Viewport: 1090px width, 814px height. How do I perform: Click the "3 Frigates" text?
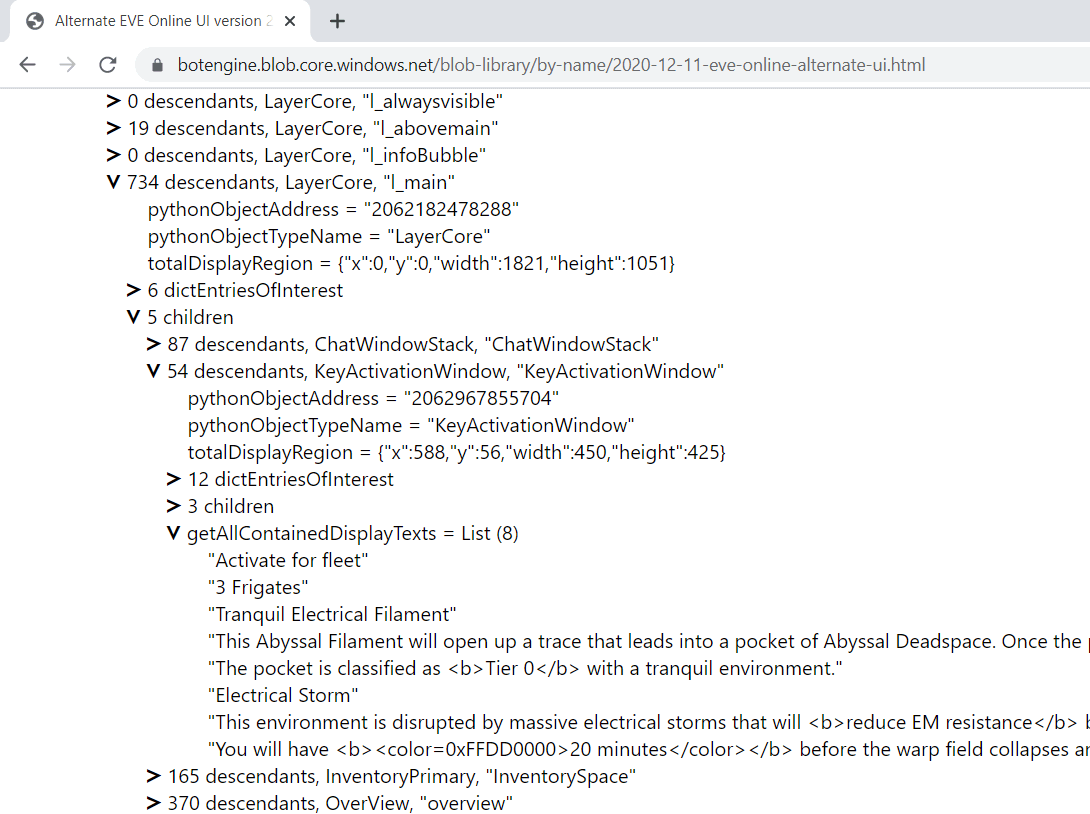(x=258, y=588)
